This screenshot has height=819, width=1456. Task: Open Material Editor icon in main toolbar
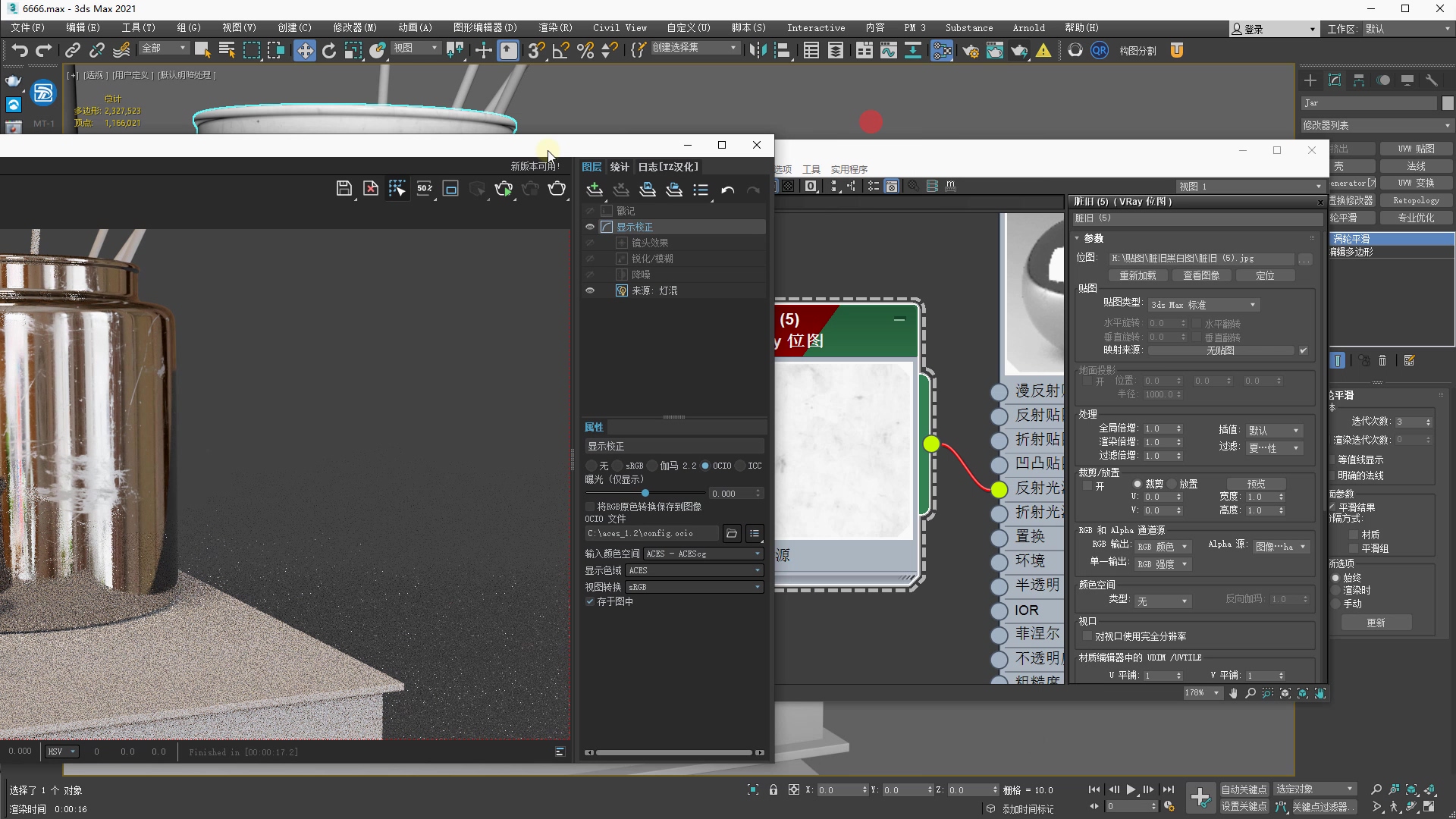942,51
